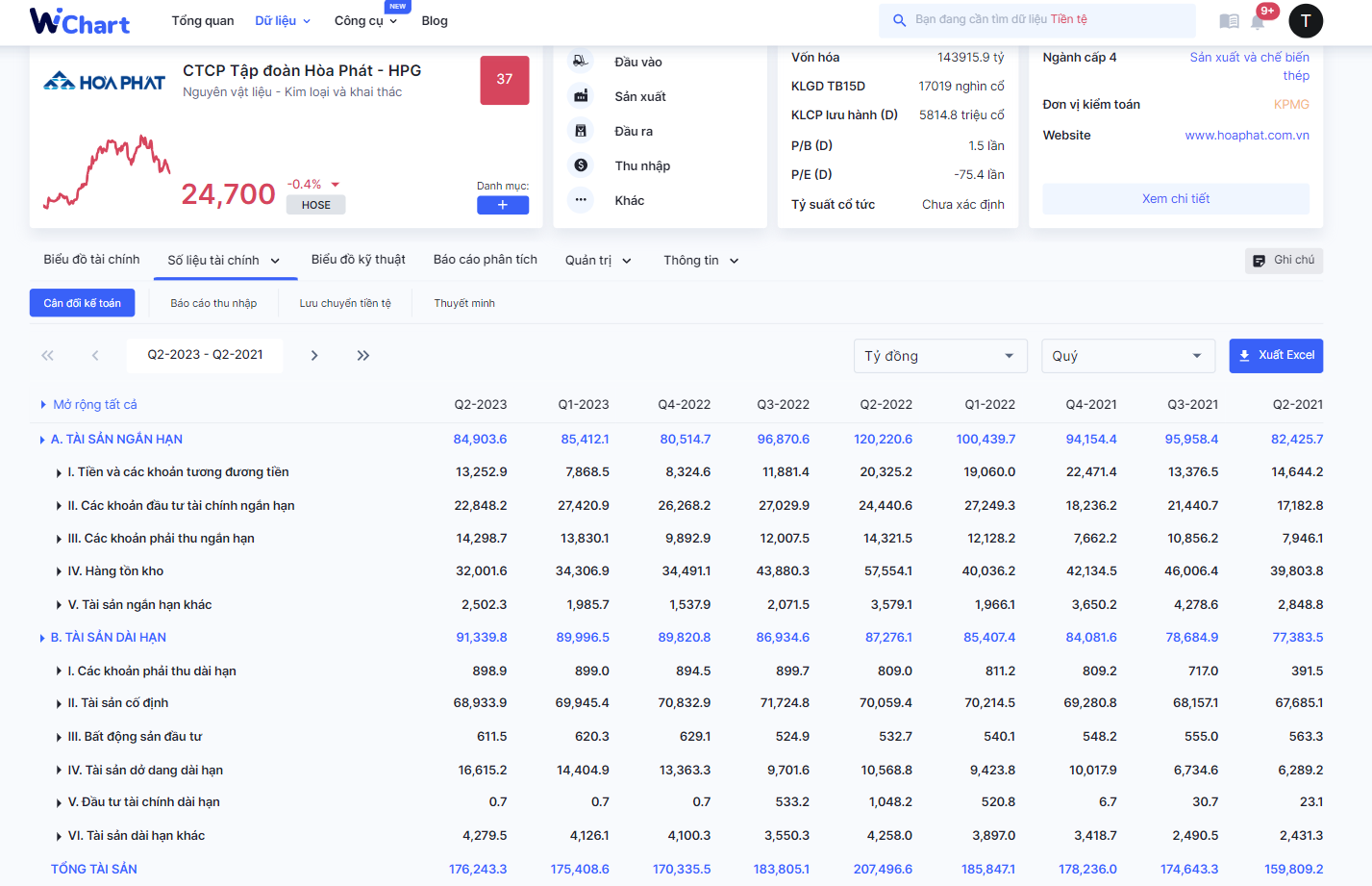Viewport: 1372px width, 886px height.
Task: Switch to Báo cáo phân tích tab
Action: 486,260
